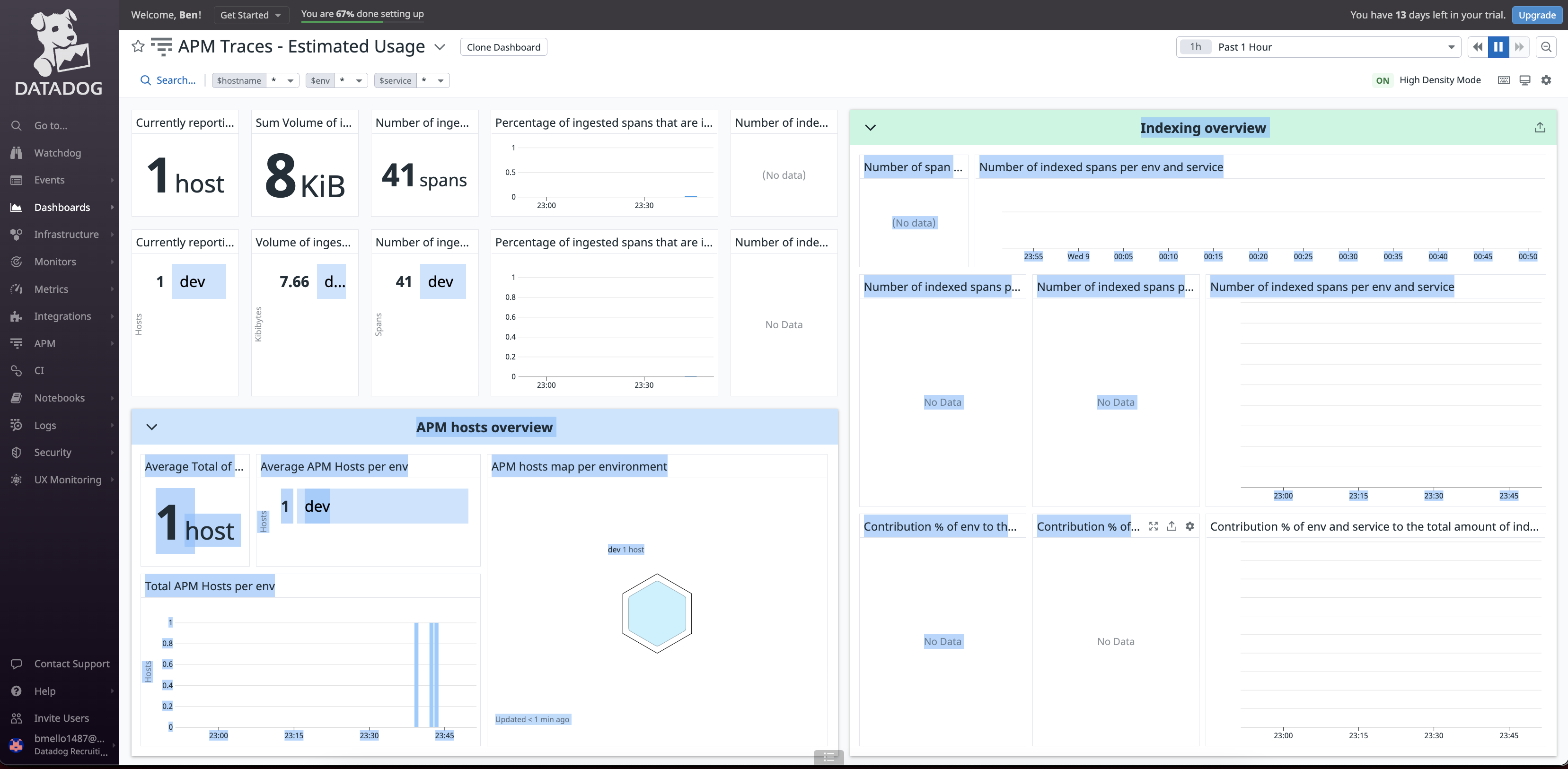The image size is (1568, 769).
Task: Open Past 1 Hour time dropdown
Action: 1319,47
